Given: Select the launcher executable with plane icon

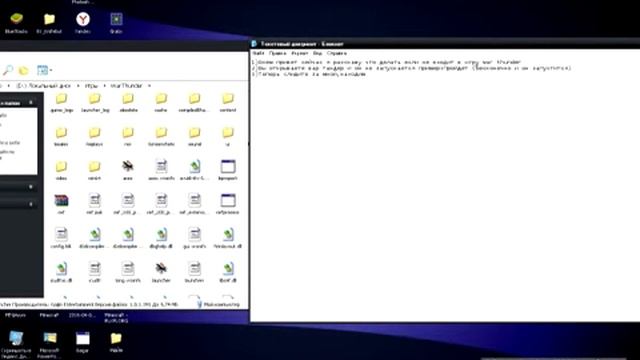Looking at the screenshot, I should coord(161,272).
